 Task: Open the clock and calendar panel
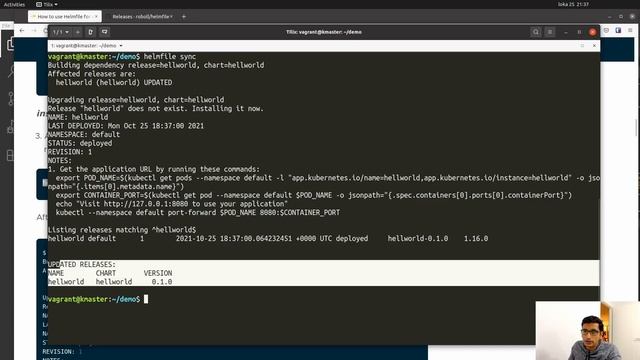(x=573, y=4)
